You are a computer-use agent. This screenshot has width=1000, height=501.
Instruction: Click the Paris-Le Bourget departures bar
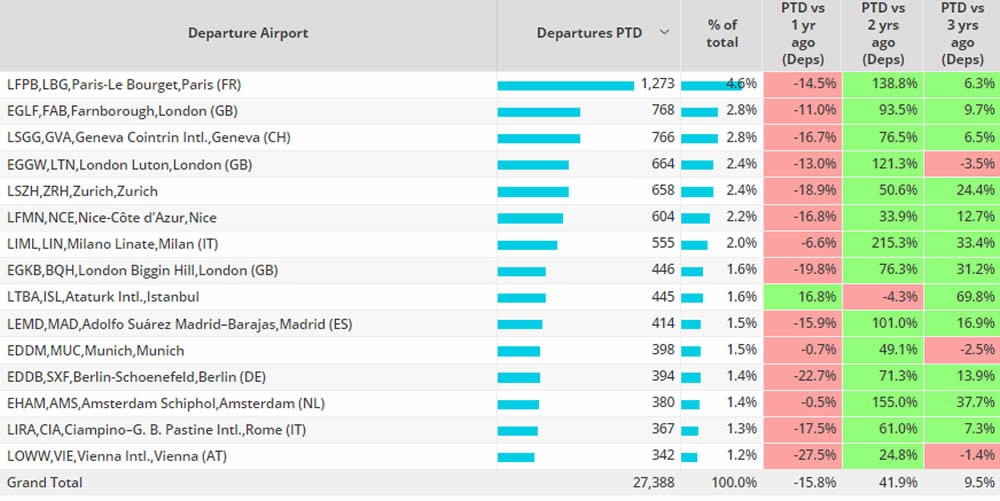(566, 86)
